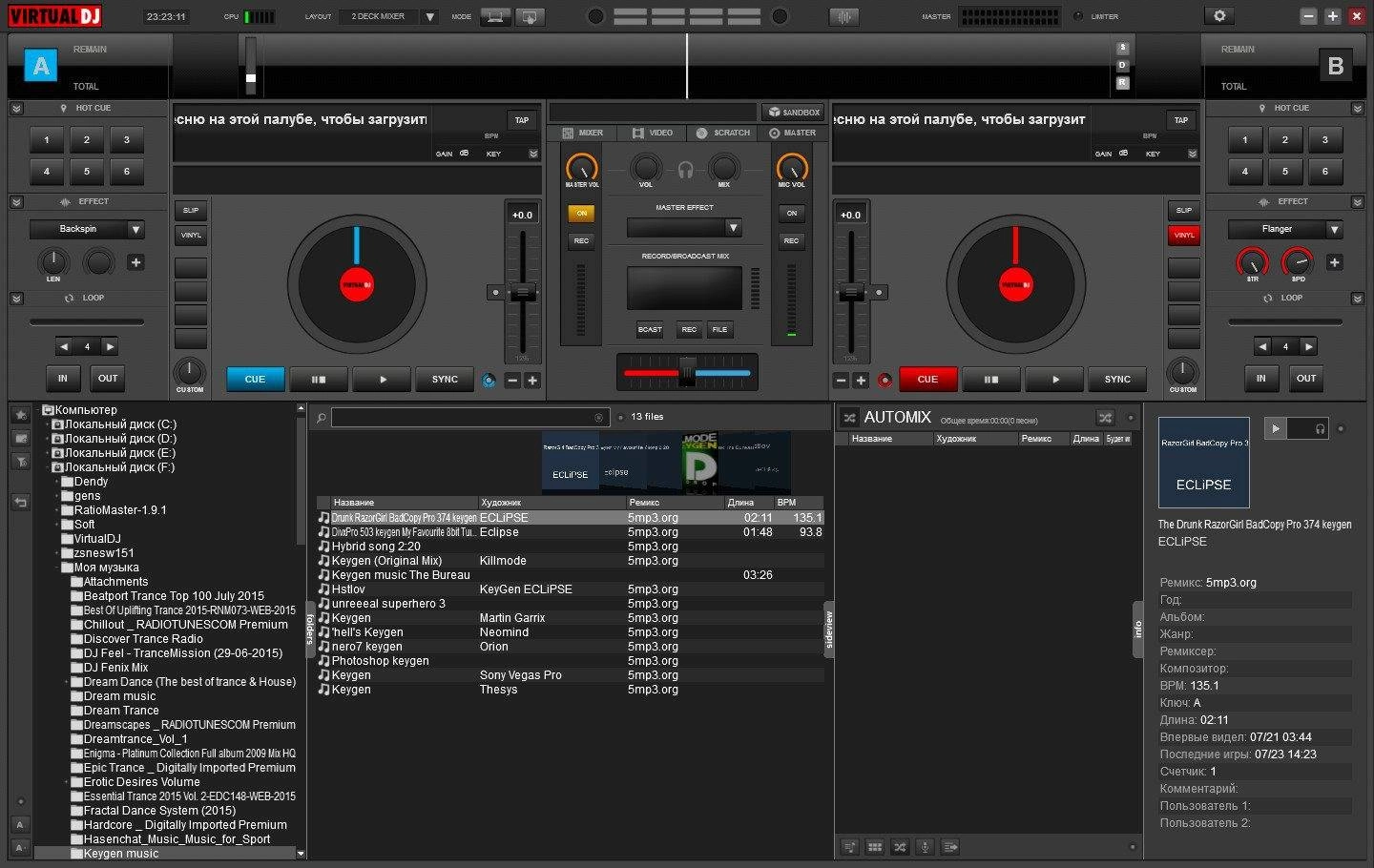The height and width of the screenshot is (868, 1374).
Task: Click the deck B red record dot icon
Action: tap(885, 381)
